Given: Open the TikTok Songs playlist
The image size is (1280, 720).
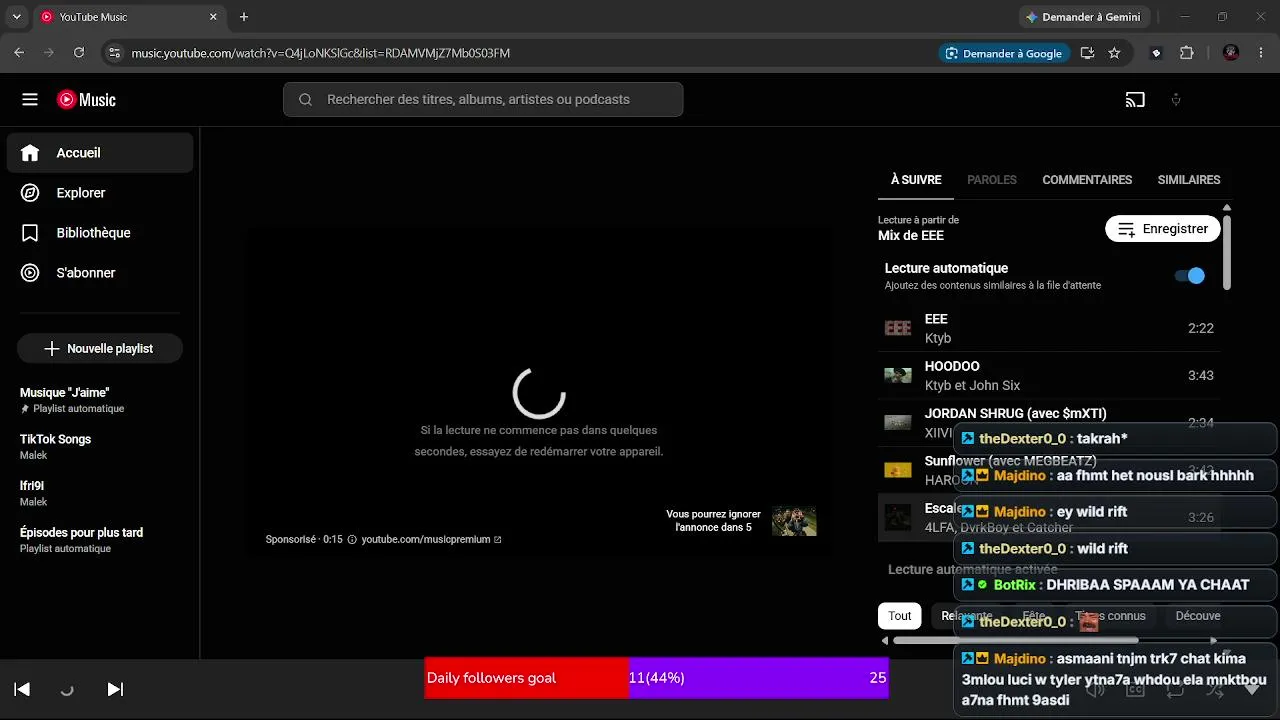Looking at the screenshot, I should (x=100, y=447).
